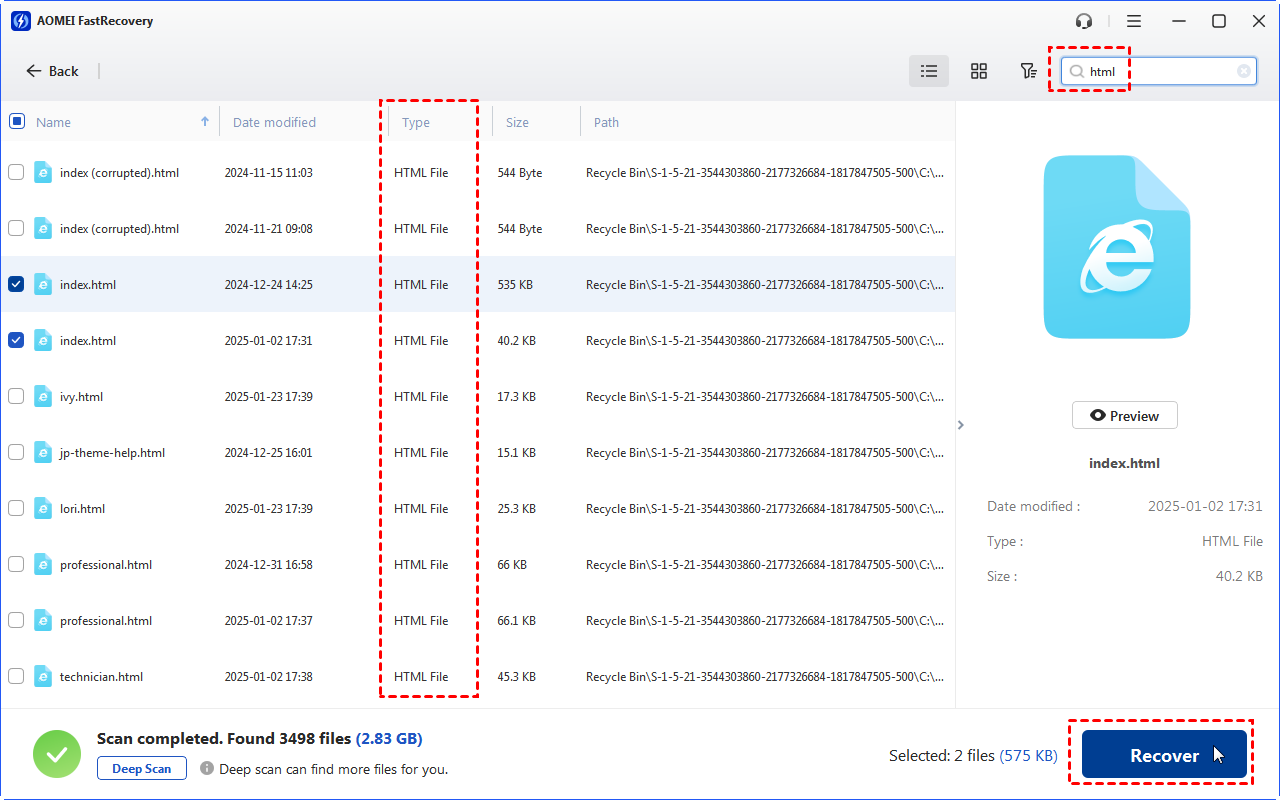Viewport: 1280px width, 800px height.
Task: Sort by Date modified column
Action: coord(274,122)
